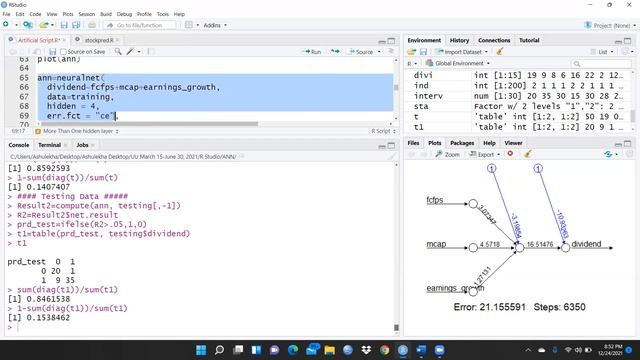The width and height of the screenshot is (640, 360).
Task: Save workspace with Environment disk icon
Action: tap(423, 52)
